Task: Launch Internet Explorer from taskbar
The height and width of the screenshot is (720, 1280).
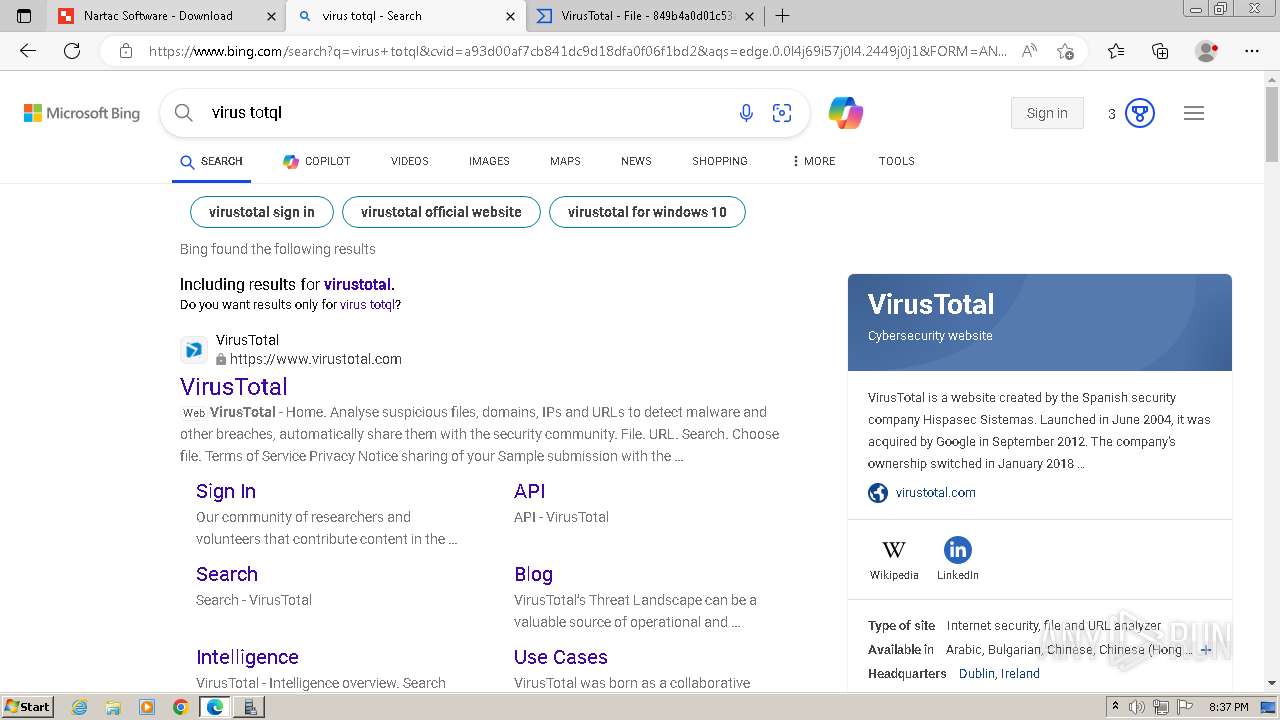Action: [x=81, y=707]
